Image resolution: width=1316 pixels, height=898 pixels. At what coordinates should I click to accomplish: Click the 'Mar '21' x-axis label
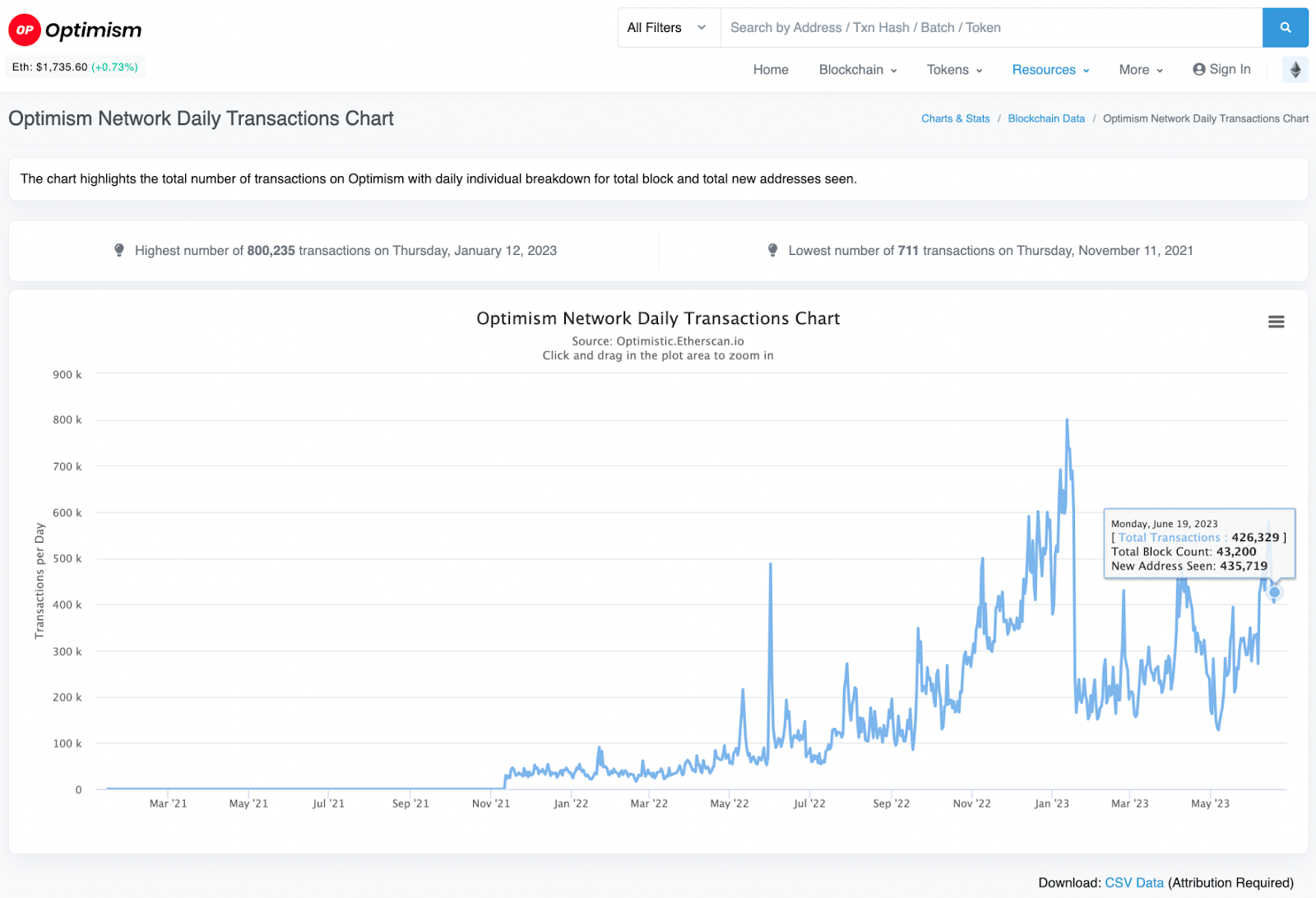coord(169,803)
